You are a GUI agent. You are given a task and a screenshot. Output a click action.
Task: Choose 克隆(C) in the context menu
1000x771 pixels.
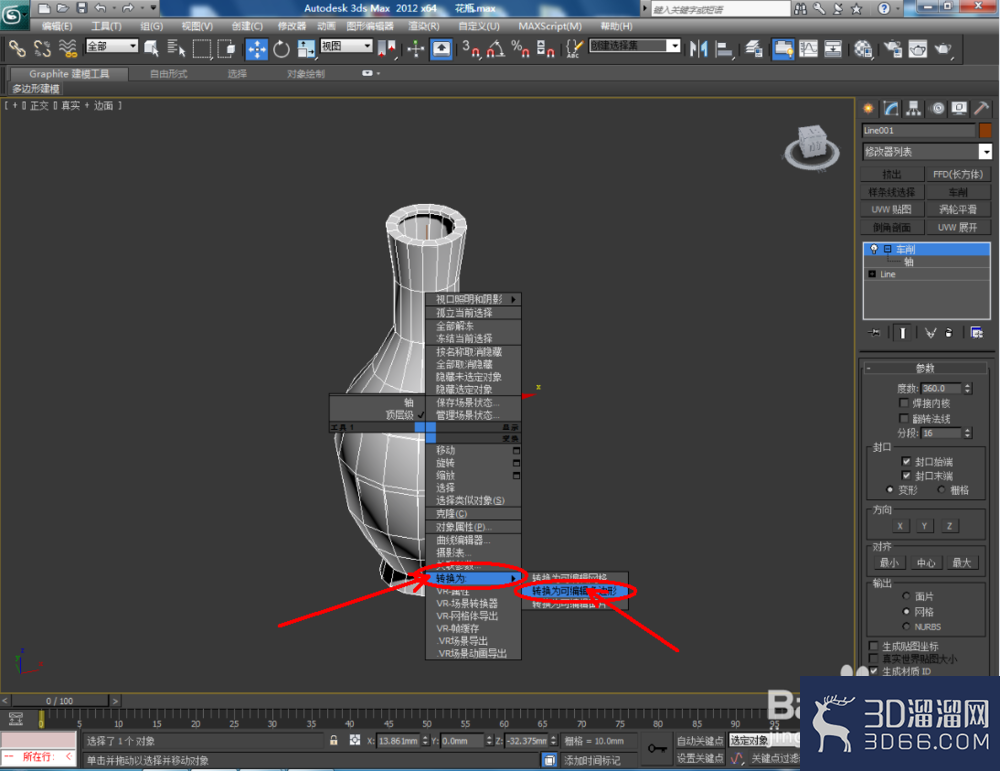coord(474,514)
